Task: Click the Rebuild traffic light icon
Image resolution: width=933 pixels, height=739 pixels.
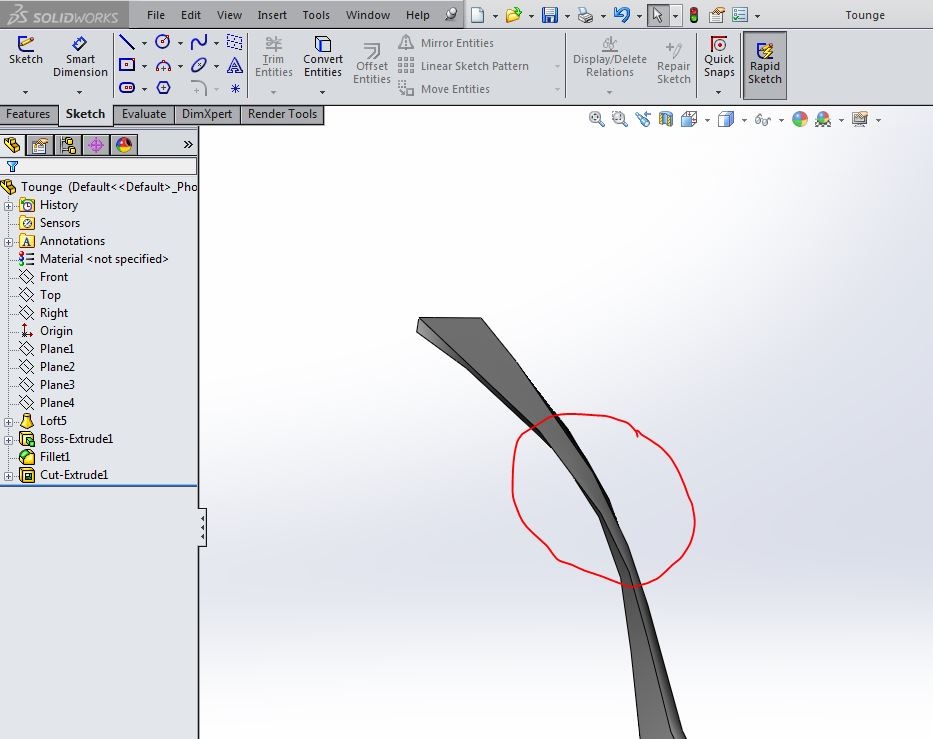Action: tap(694, 15)
